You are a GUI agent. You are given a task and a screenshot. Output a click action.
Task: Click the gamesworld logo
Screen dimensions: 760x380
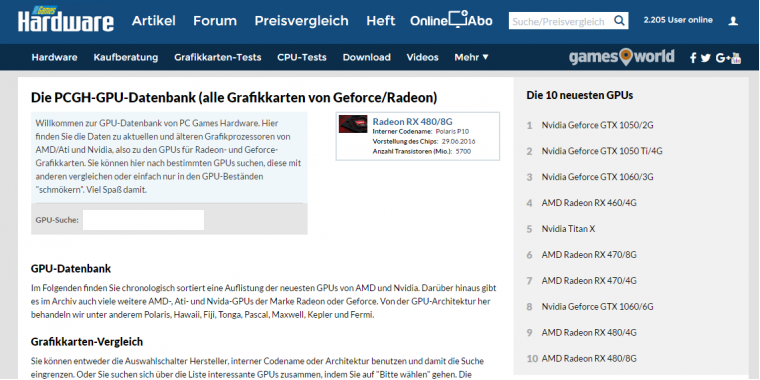(621, 57)
